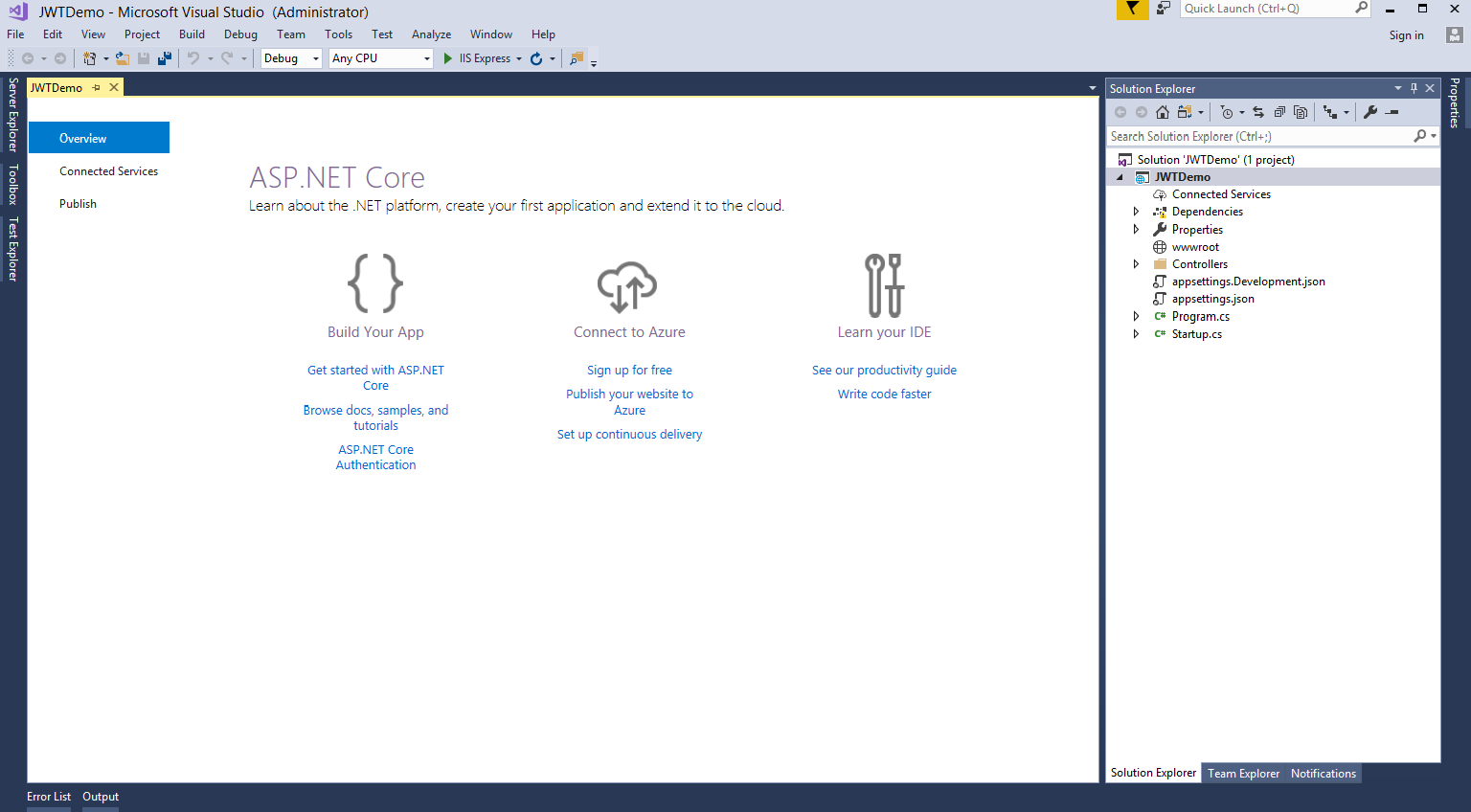1471x812 pixels.
Task: Open a New Project using the toolbar icon
Action: click(91, 57)
